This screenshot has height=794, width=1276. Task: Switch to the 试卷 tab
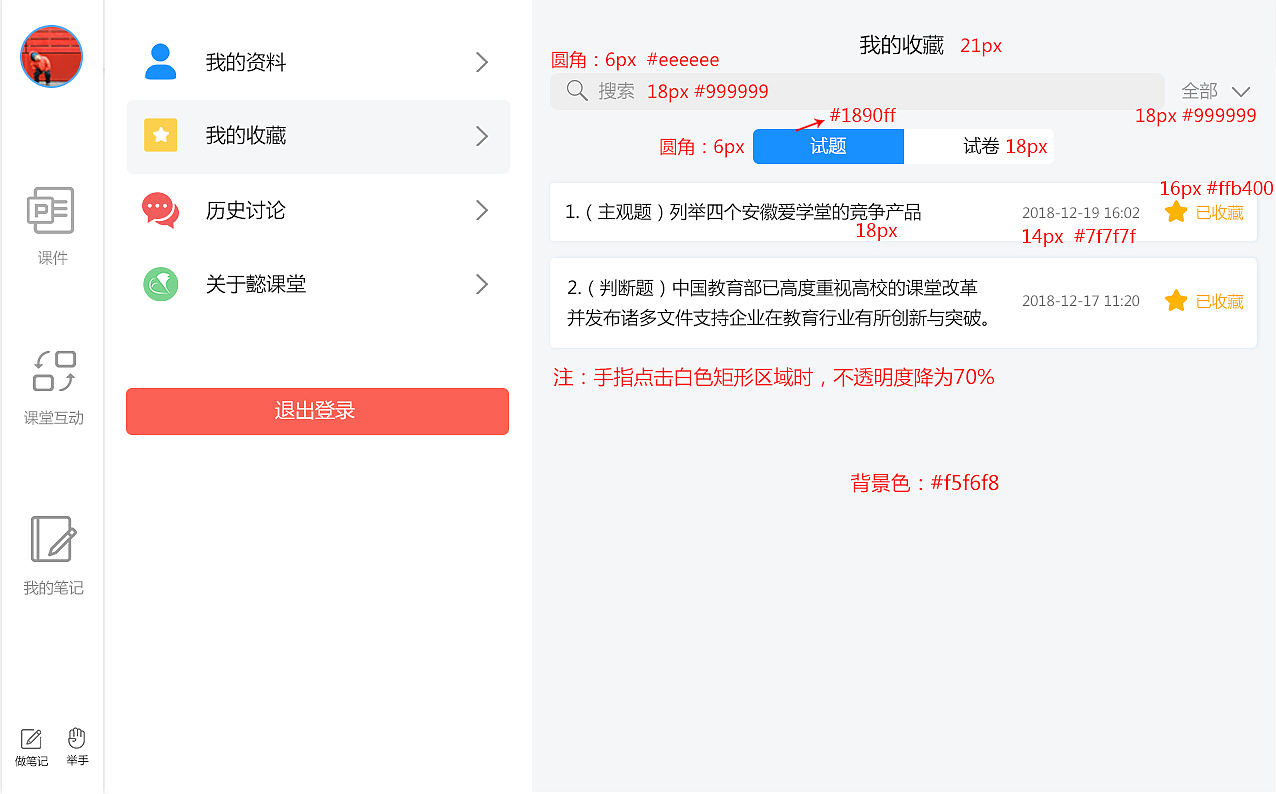(x=978, y=146)
